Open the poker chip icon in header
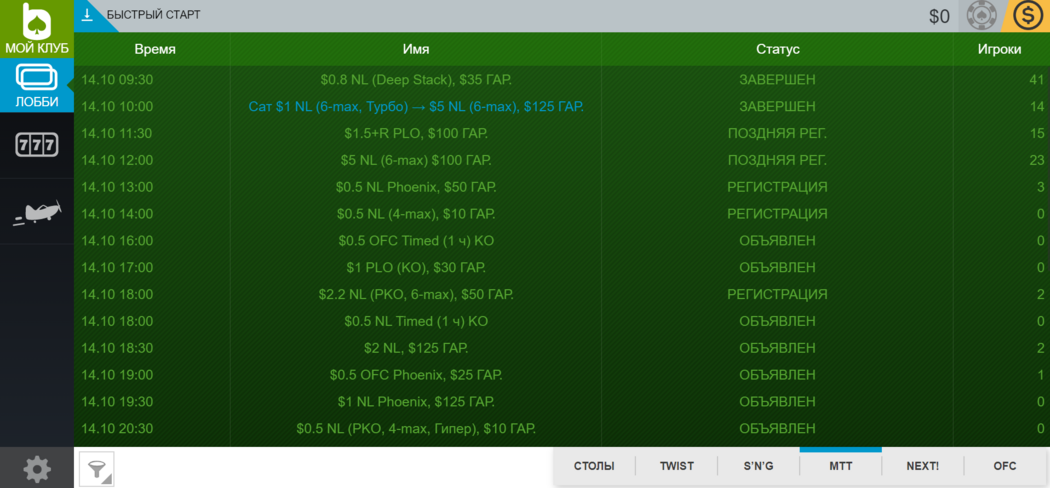1050x488 pixels. pos(982,16)
